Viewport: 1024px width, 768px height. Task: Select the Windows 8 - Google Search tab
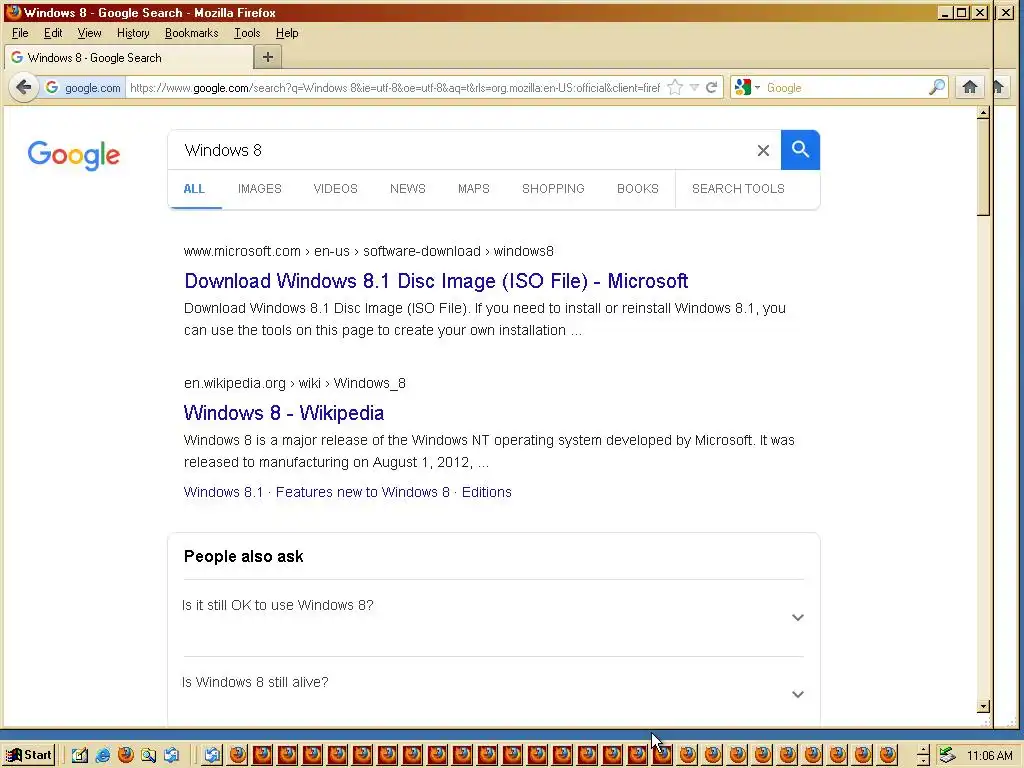pos(129,57)
